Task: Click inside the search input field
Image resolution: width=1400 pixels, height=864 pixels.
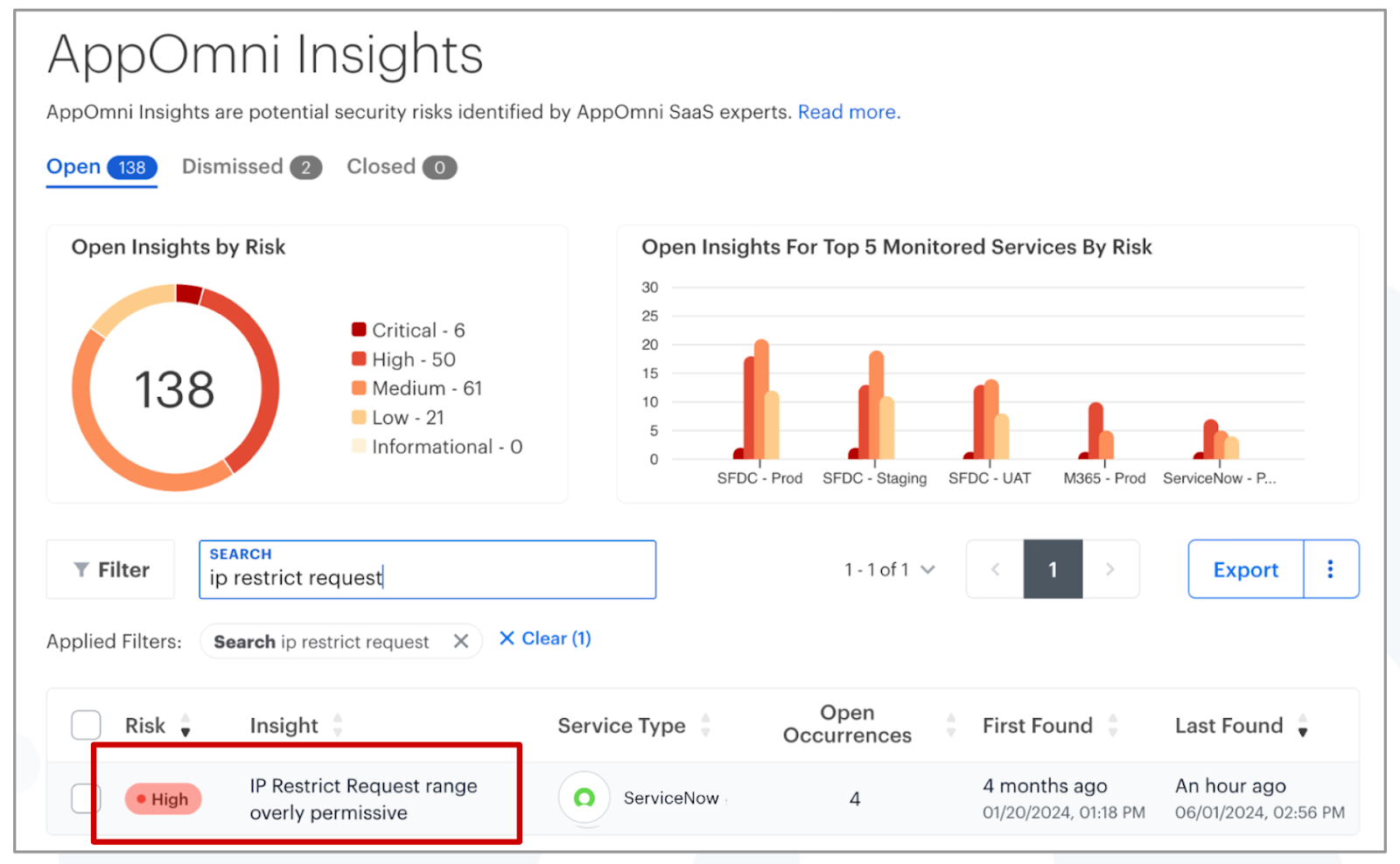Action: click(x=427, y=577)
